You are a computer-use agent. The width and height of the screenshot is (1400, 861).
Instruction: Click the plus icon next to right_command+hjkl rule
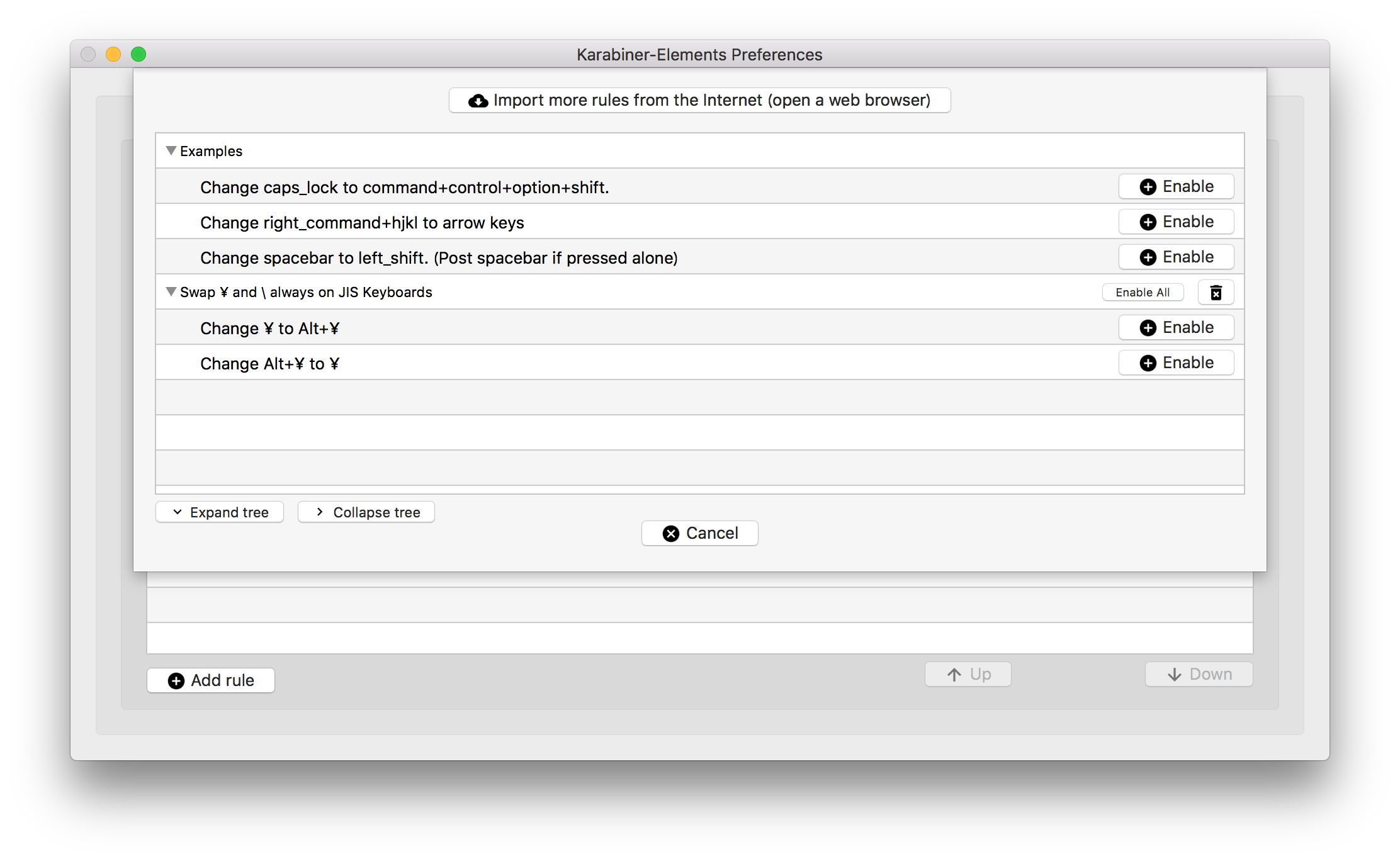[x=1148, y=221]
